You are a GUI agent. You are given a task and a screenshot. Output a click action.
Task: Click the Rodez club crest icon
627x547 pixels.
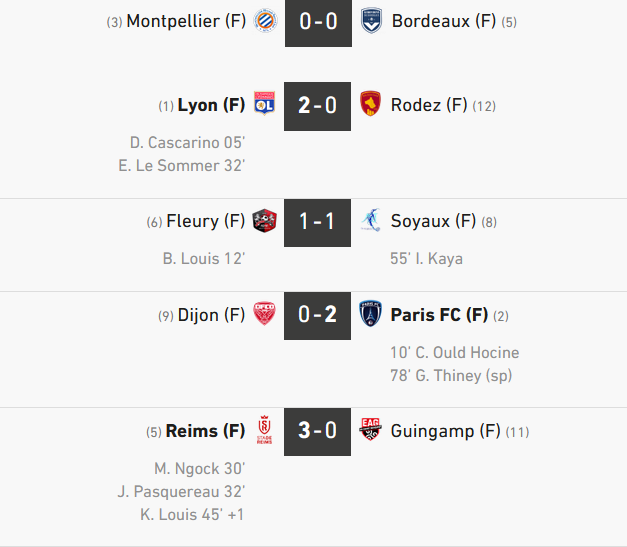tap(371, 105)
